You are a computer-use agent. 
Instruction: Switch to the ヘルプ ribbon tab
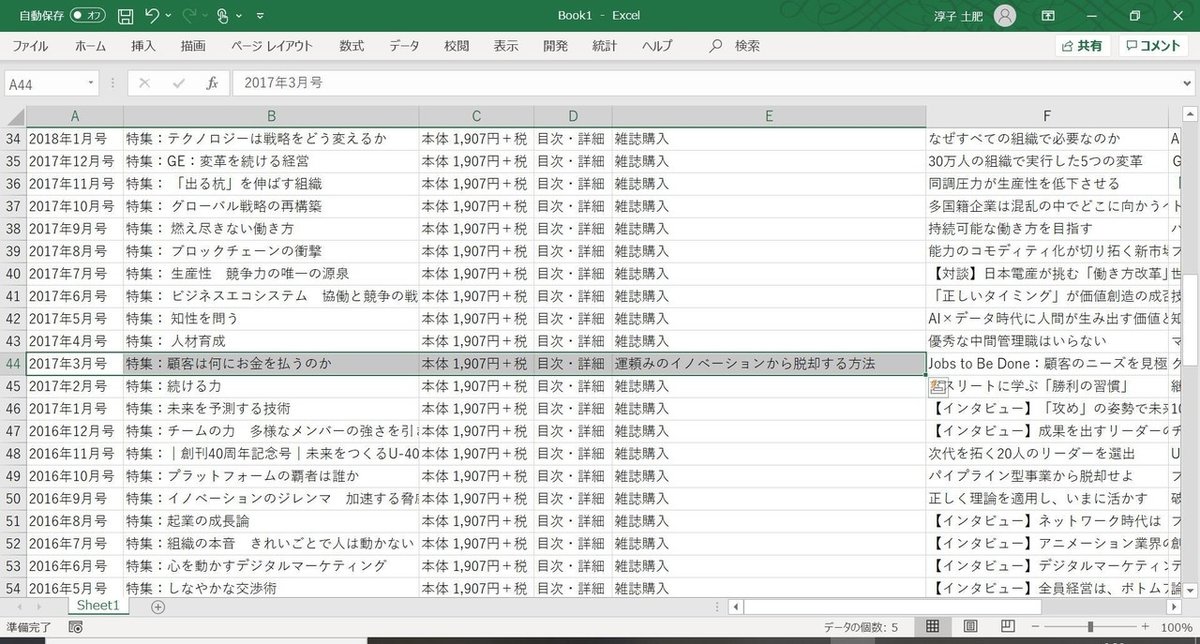point(657,46)
